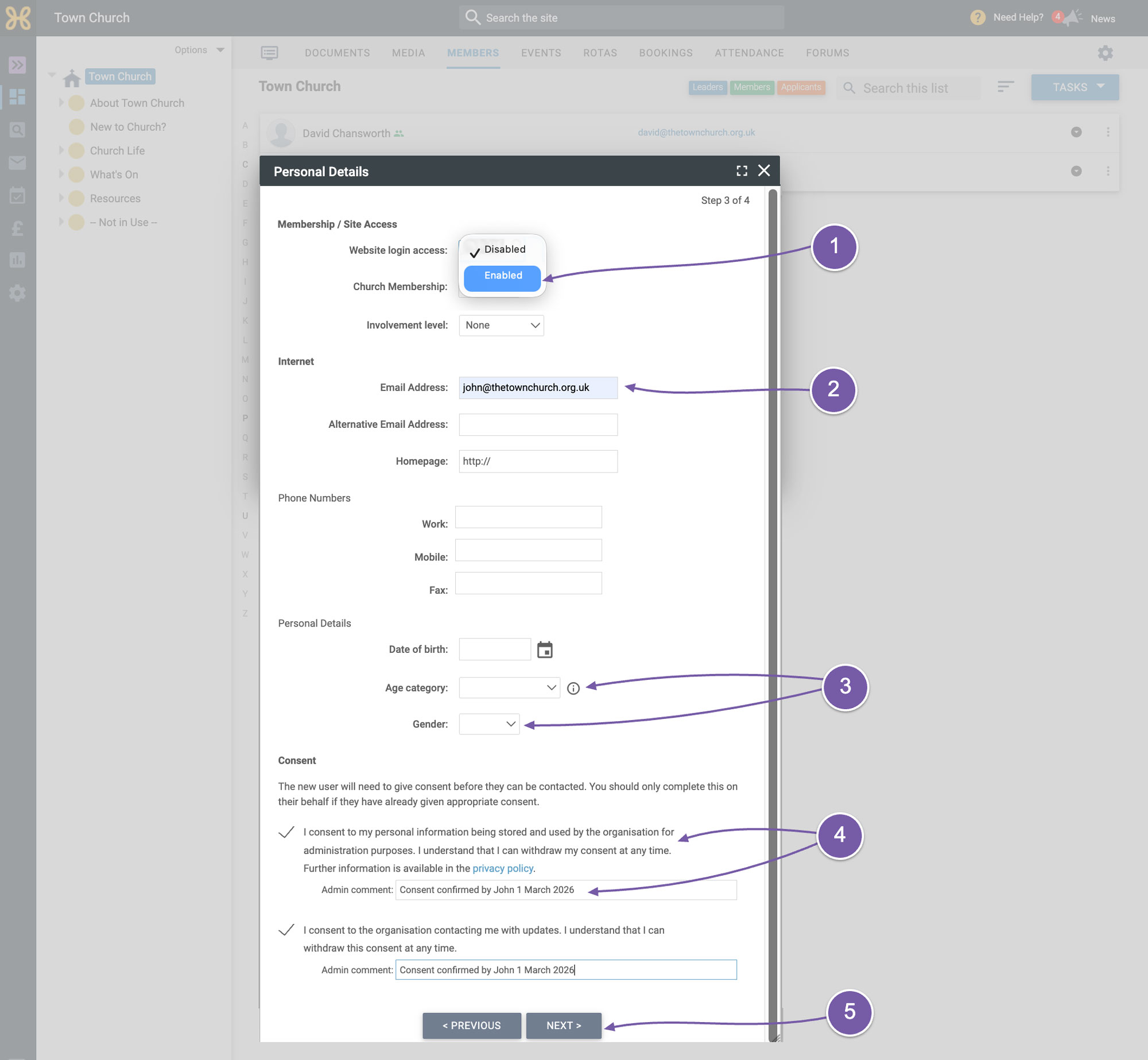Viewport: 1148px width, 1060px height.
Task: Select Disabled option in login access list
Action: click(502, 250)
